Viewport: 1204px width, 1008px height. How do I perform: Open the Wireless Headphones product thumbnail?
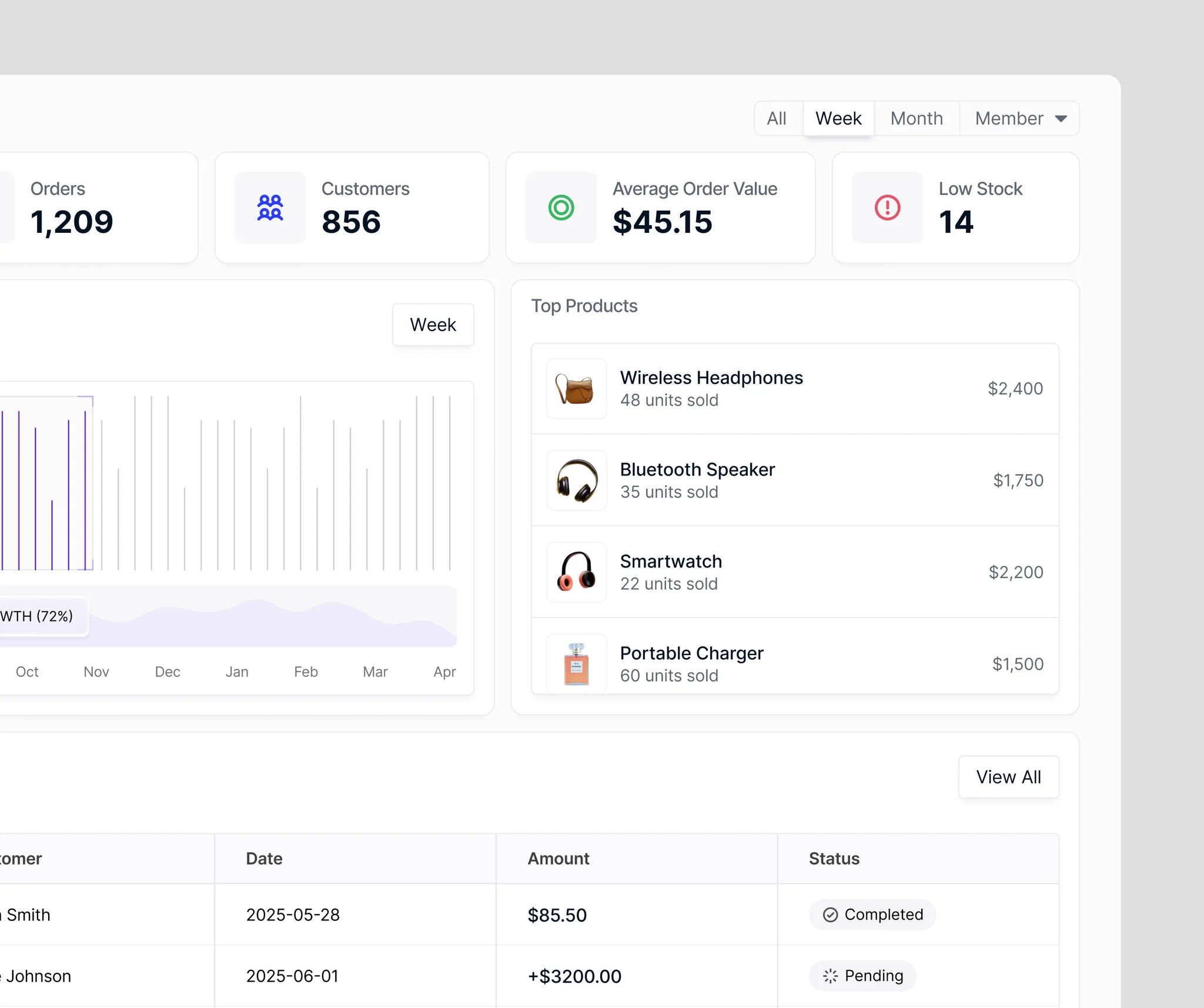click(576, 388)
